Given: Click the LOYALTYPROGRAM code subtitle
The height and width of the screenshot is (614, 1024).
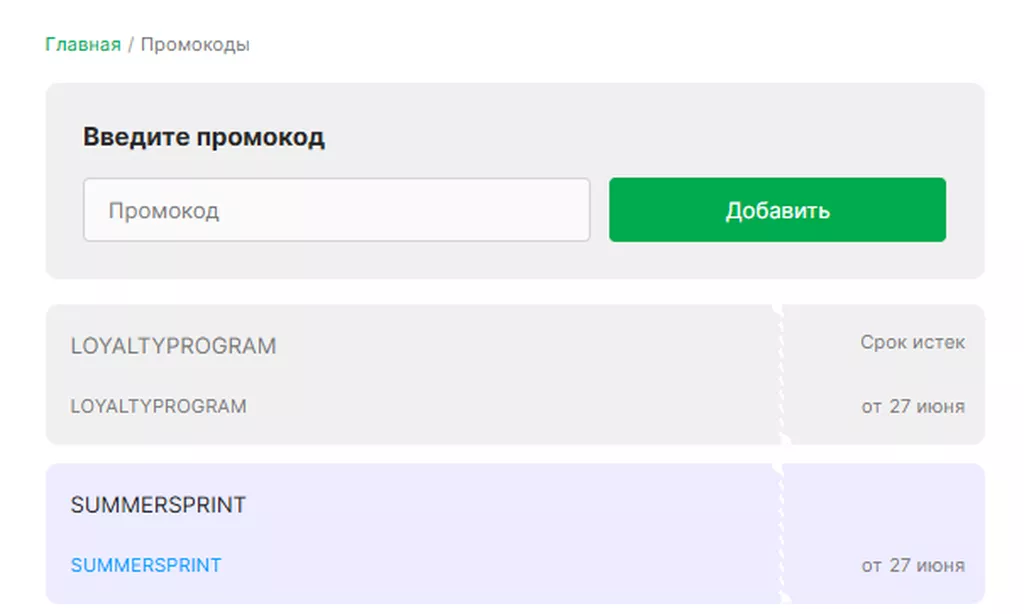Looking at the screenshot, I should (x=159, y=406).
